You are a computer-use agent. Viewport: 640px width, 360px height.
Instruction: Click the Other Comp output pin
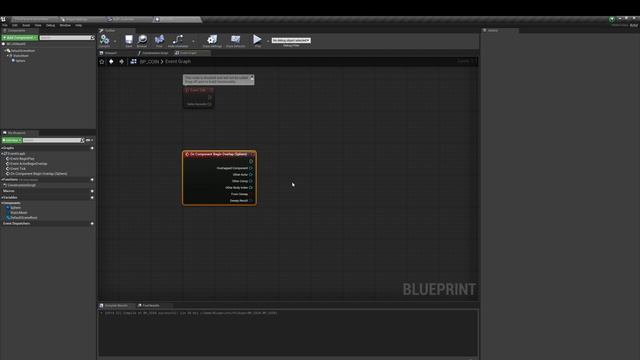251,181
